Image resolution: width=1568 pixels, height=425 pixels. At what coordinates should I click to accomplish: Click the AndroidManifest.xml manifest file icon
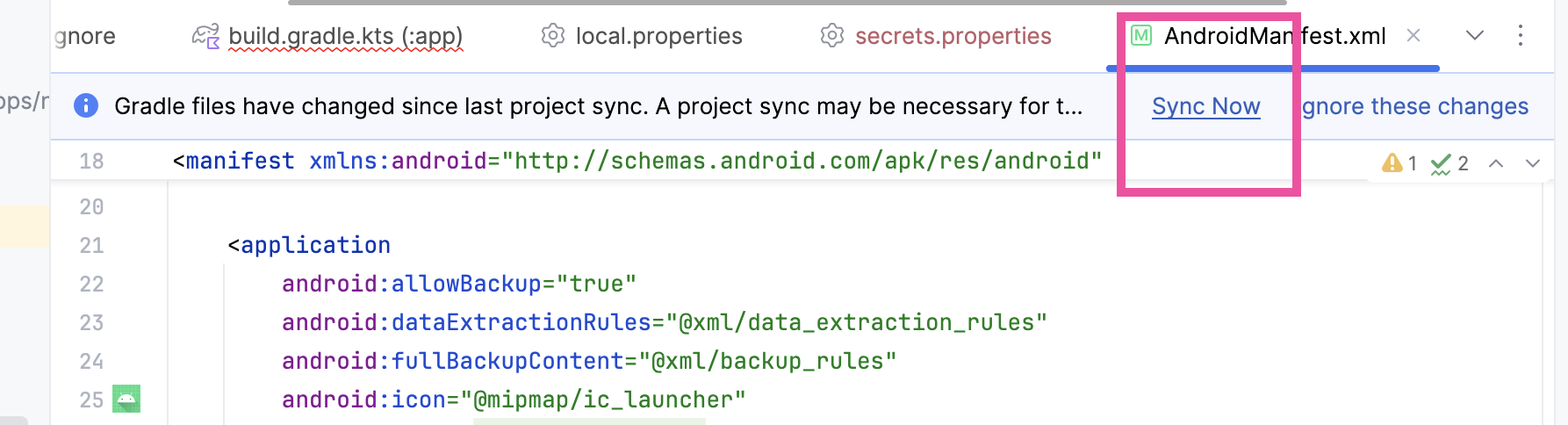[1141, 36]
